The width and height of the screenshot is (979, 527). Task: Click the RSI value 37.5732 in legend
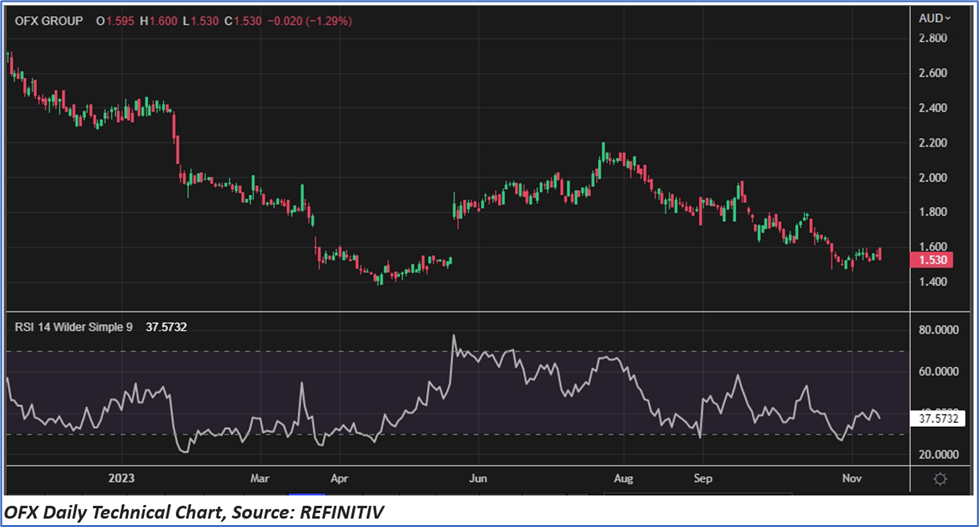point(166,327)
